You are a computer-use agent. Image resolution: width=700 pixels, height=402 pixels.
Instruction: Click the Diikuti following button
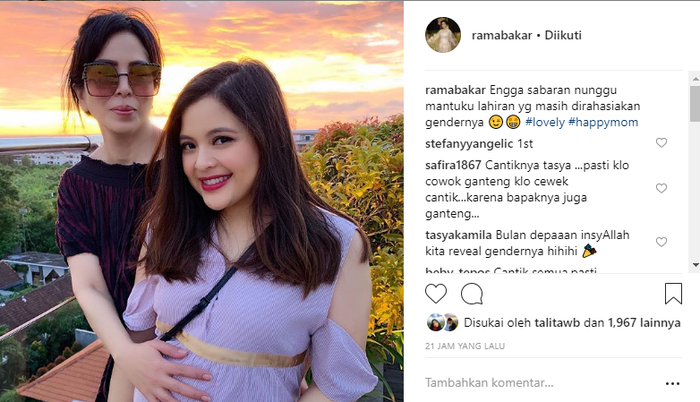[563, 35]
